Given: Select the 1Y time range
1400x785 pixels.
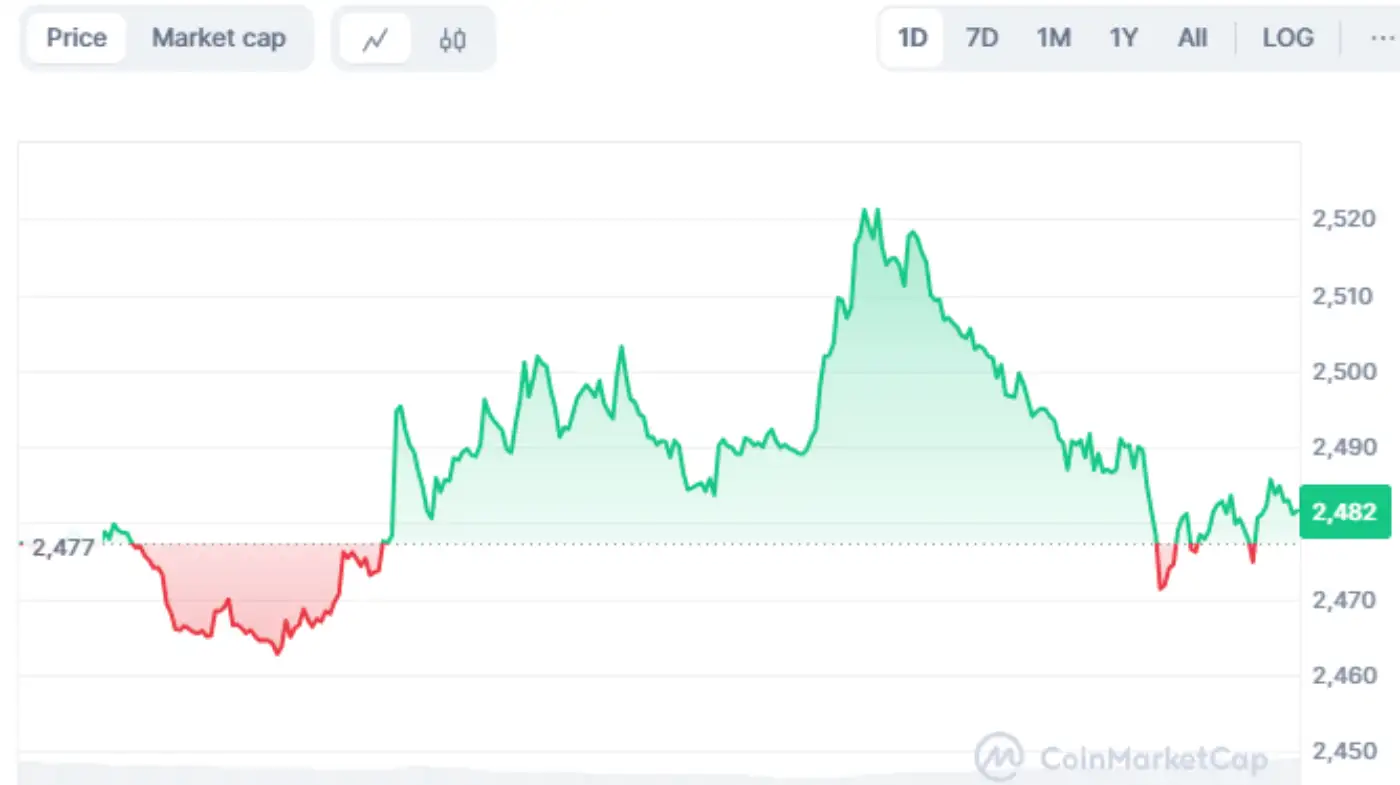Looking at the screenshot, I should pyautogui.click(x=1123, y=38).
